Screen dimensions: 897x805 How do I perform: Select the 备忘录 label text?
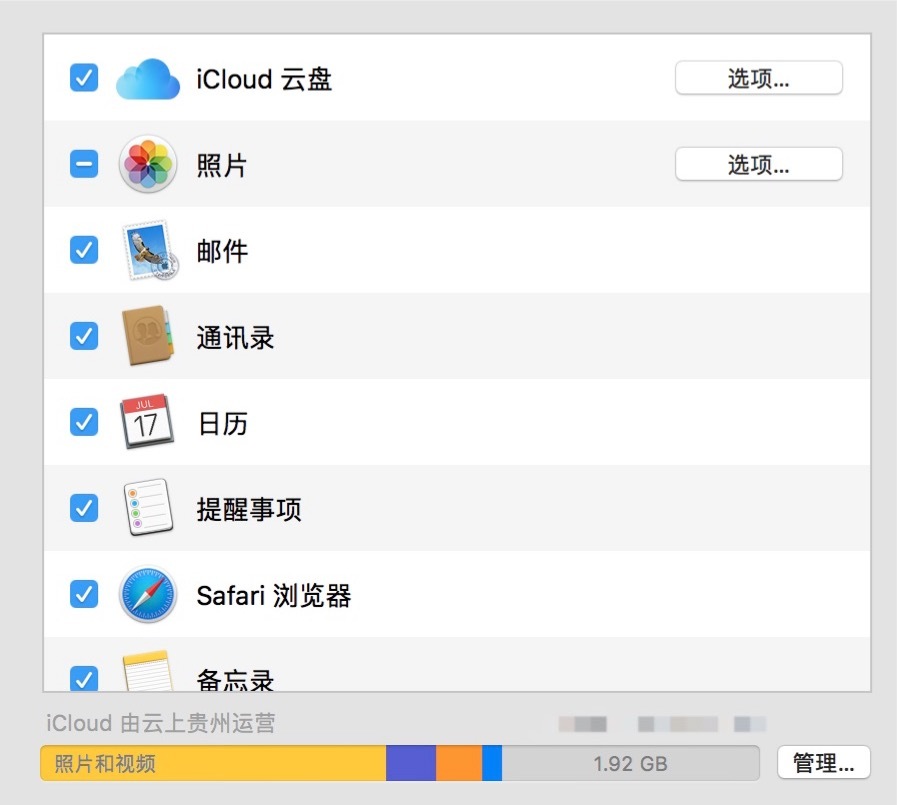(235, 679)
